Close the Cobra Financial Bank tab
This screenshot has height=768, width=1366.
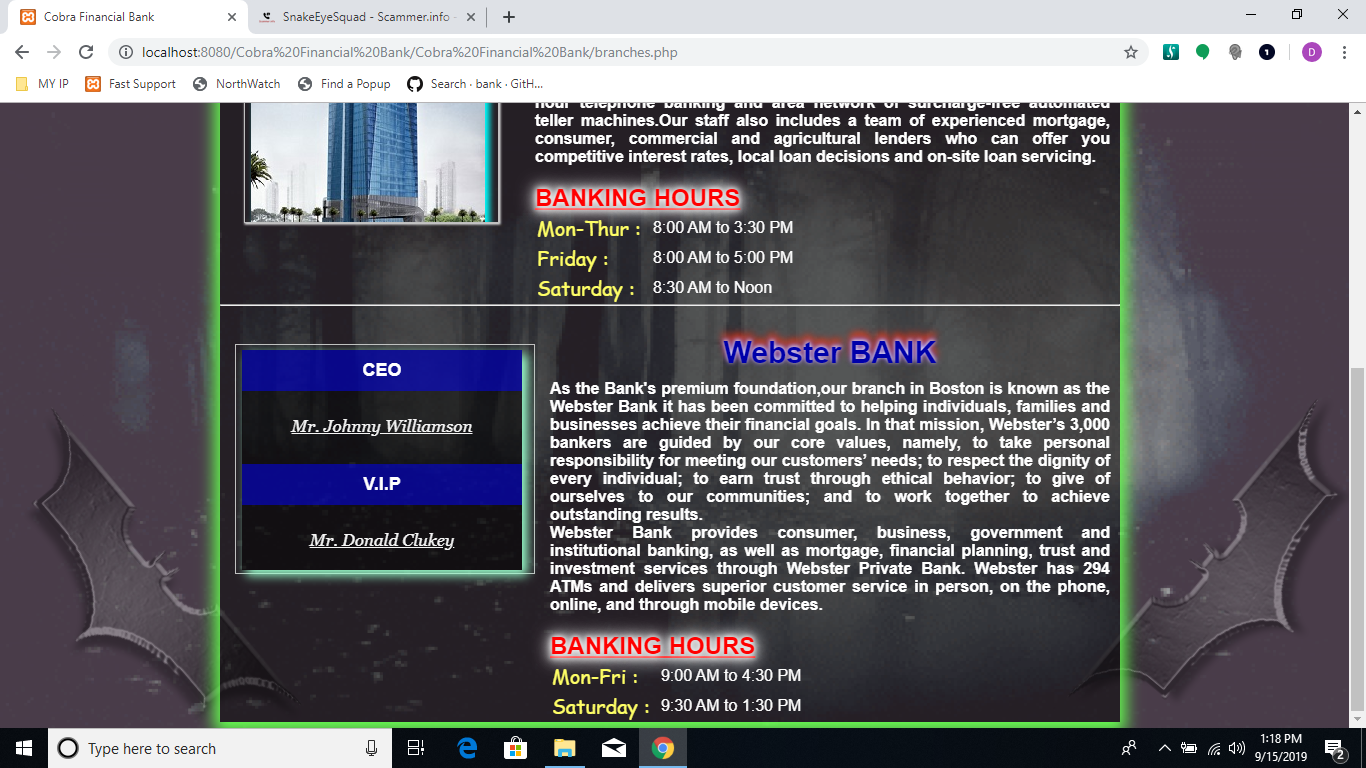232,17
